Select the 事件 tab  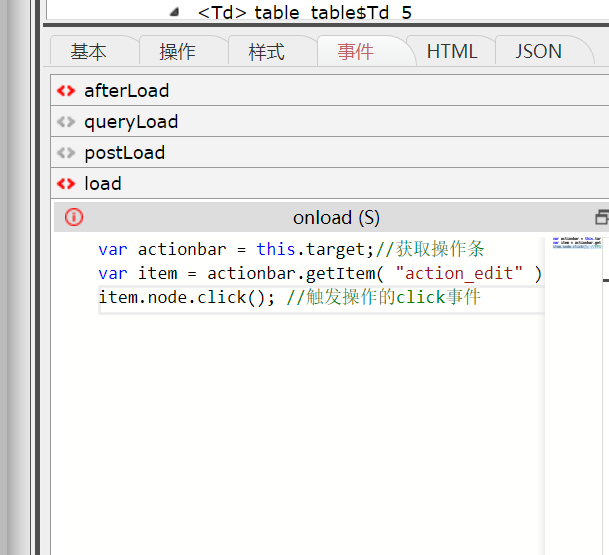[356, 52]
